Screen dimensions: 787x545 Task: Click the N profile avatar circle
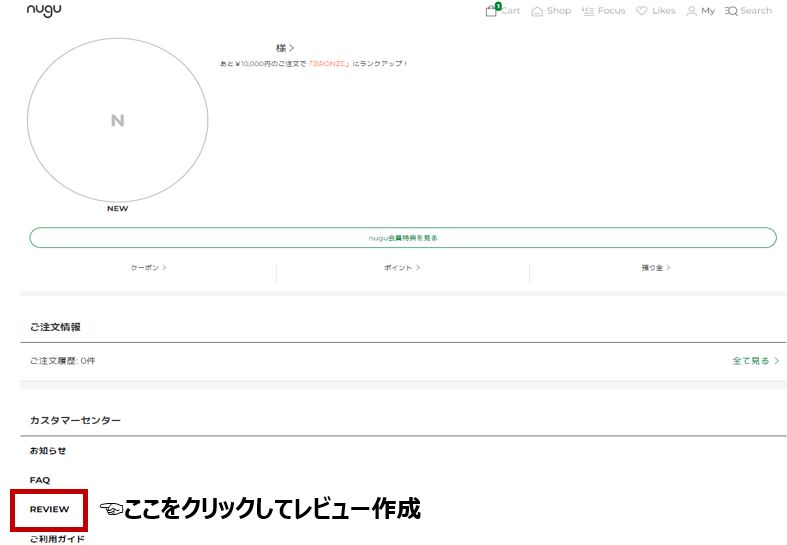(117, 120)
